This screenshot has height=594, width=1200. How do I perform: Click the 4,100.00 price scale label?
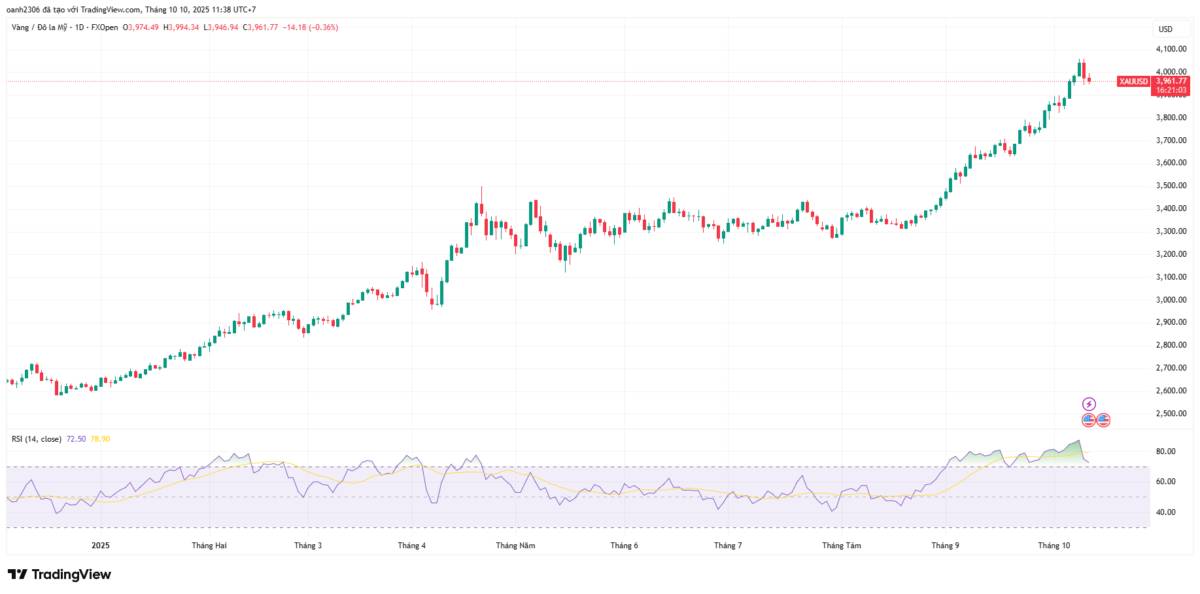(1169, 48)
